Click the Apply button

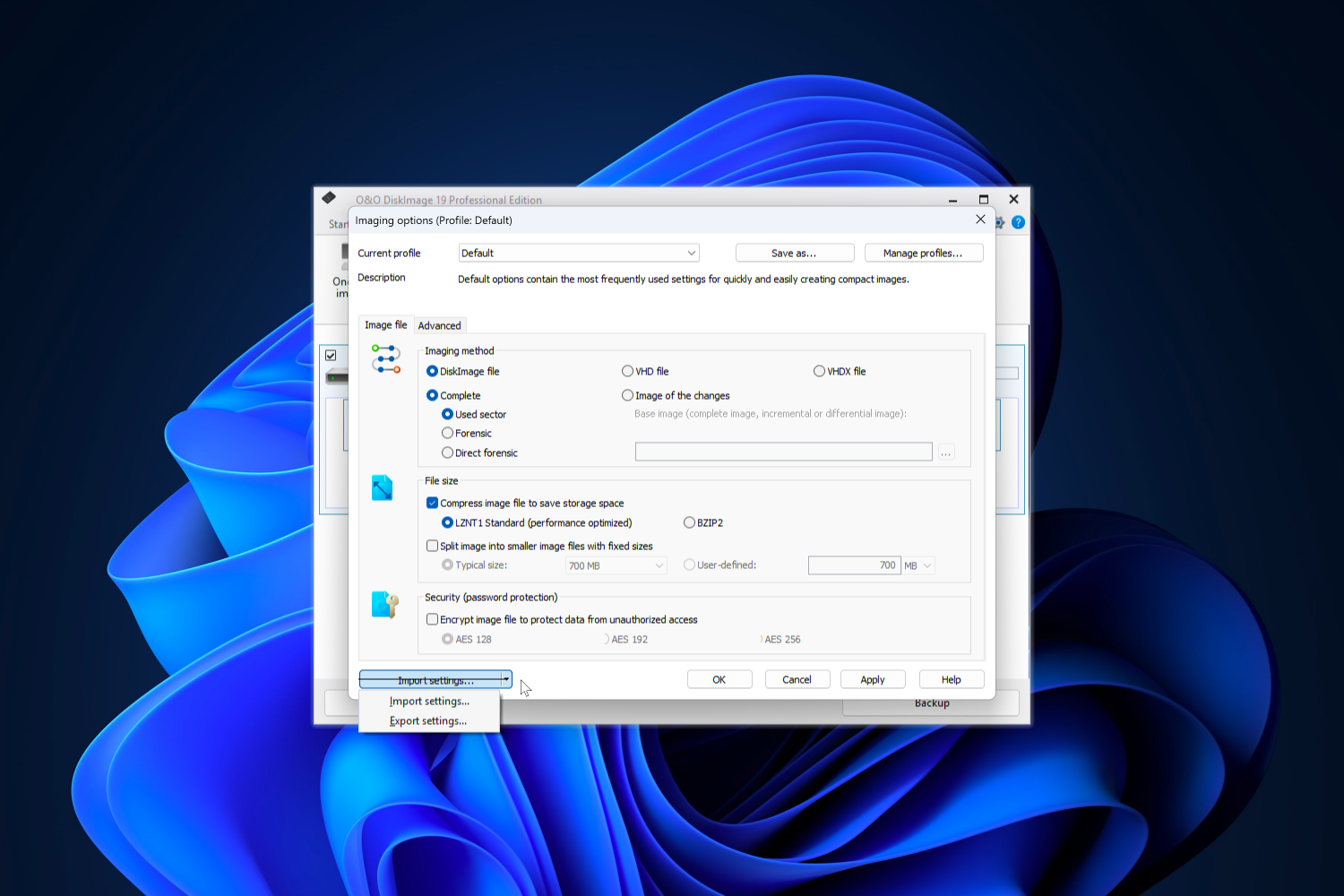point(873,680)
